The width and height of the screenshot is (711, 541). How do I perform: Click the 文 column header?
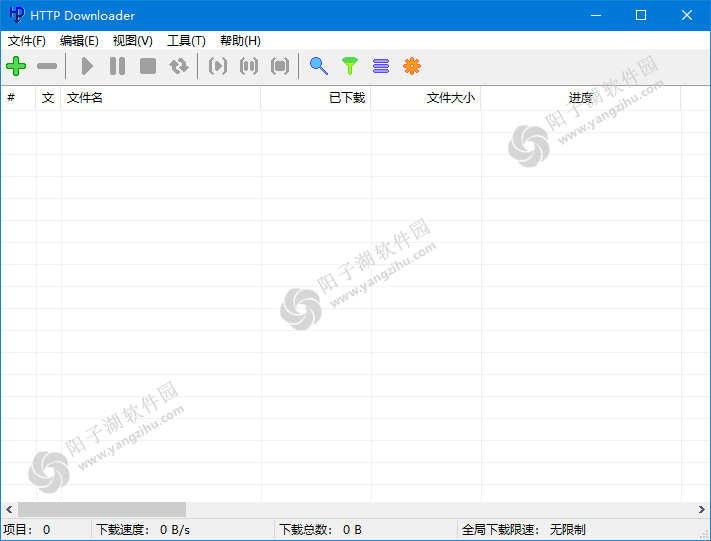coord(48,98)
